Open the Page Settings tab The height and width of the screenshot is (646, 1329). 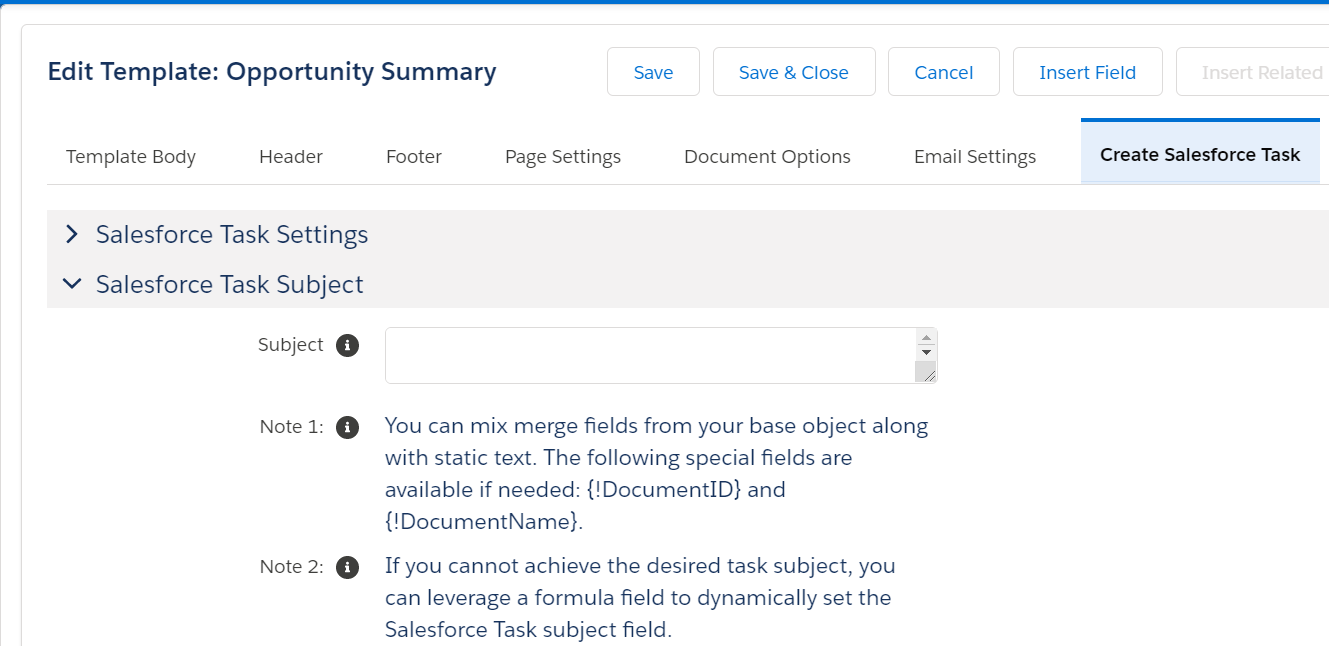[x=563, y=157]
